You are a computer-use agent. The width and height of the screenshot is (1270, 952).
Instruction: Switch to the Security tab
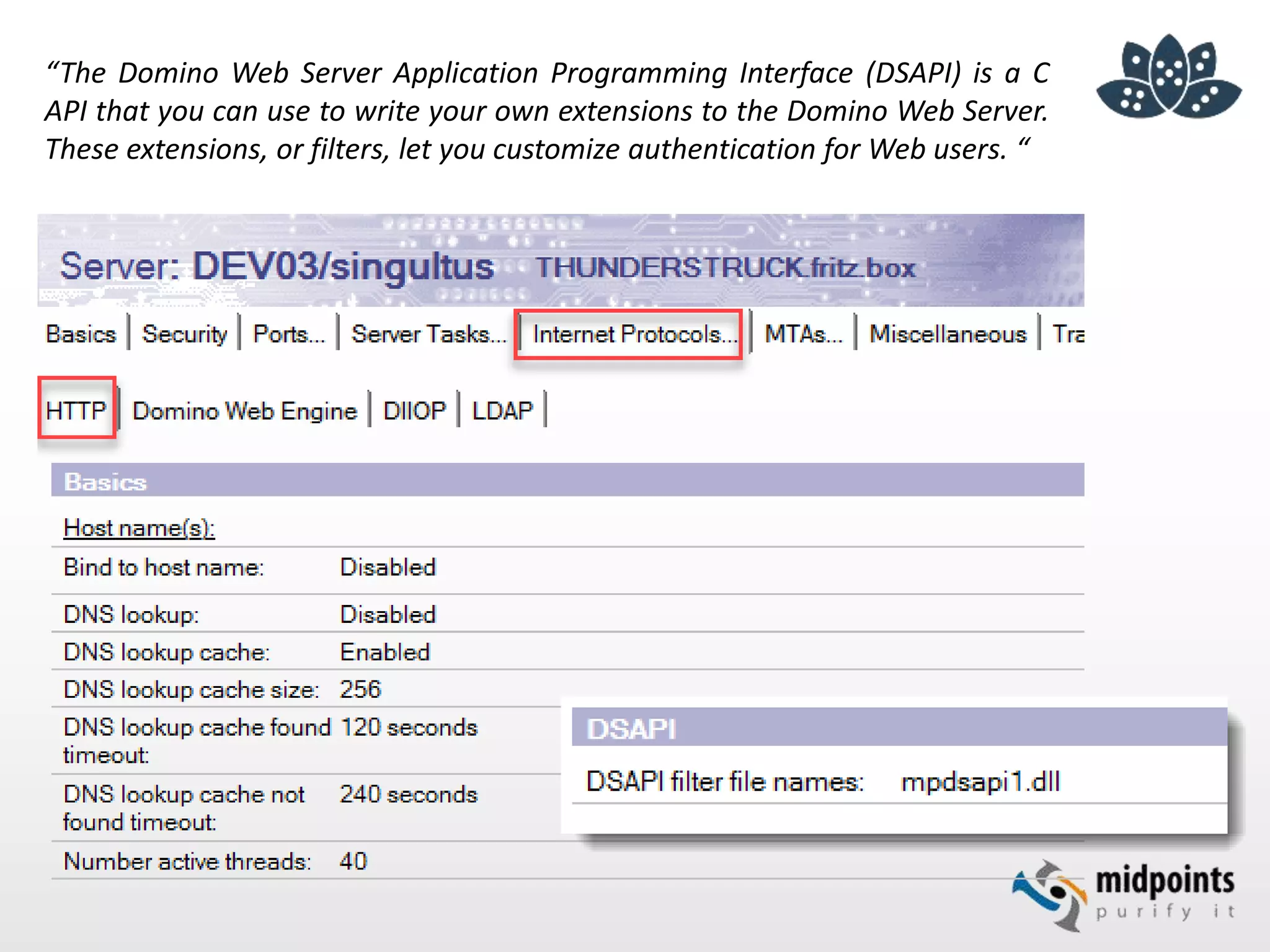[185, 334]
